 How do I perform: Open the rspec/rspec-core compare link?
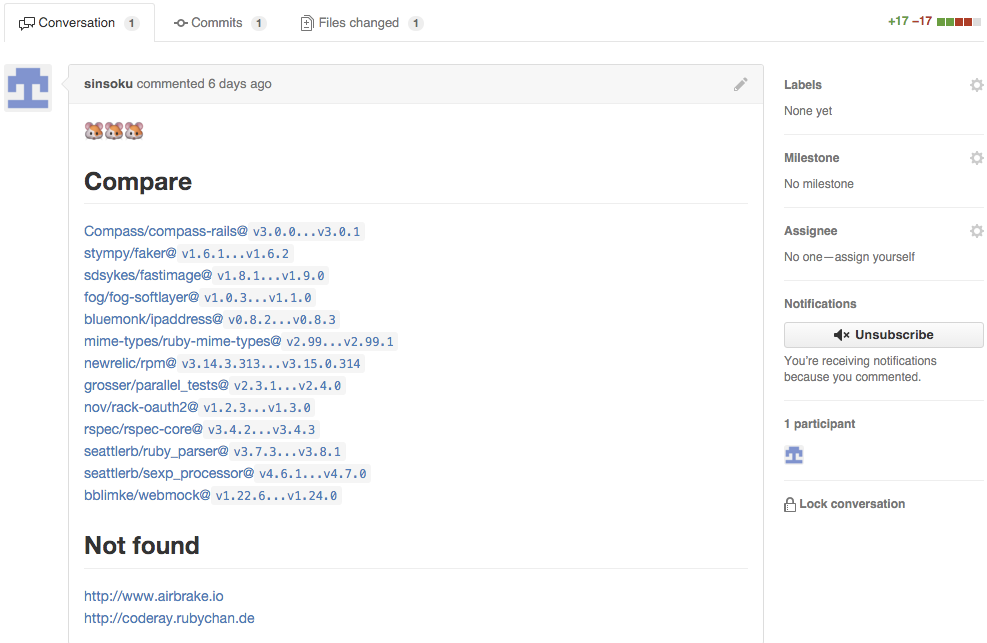point(202,430)
